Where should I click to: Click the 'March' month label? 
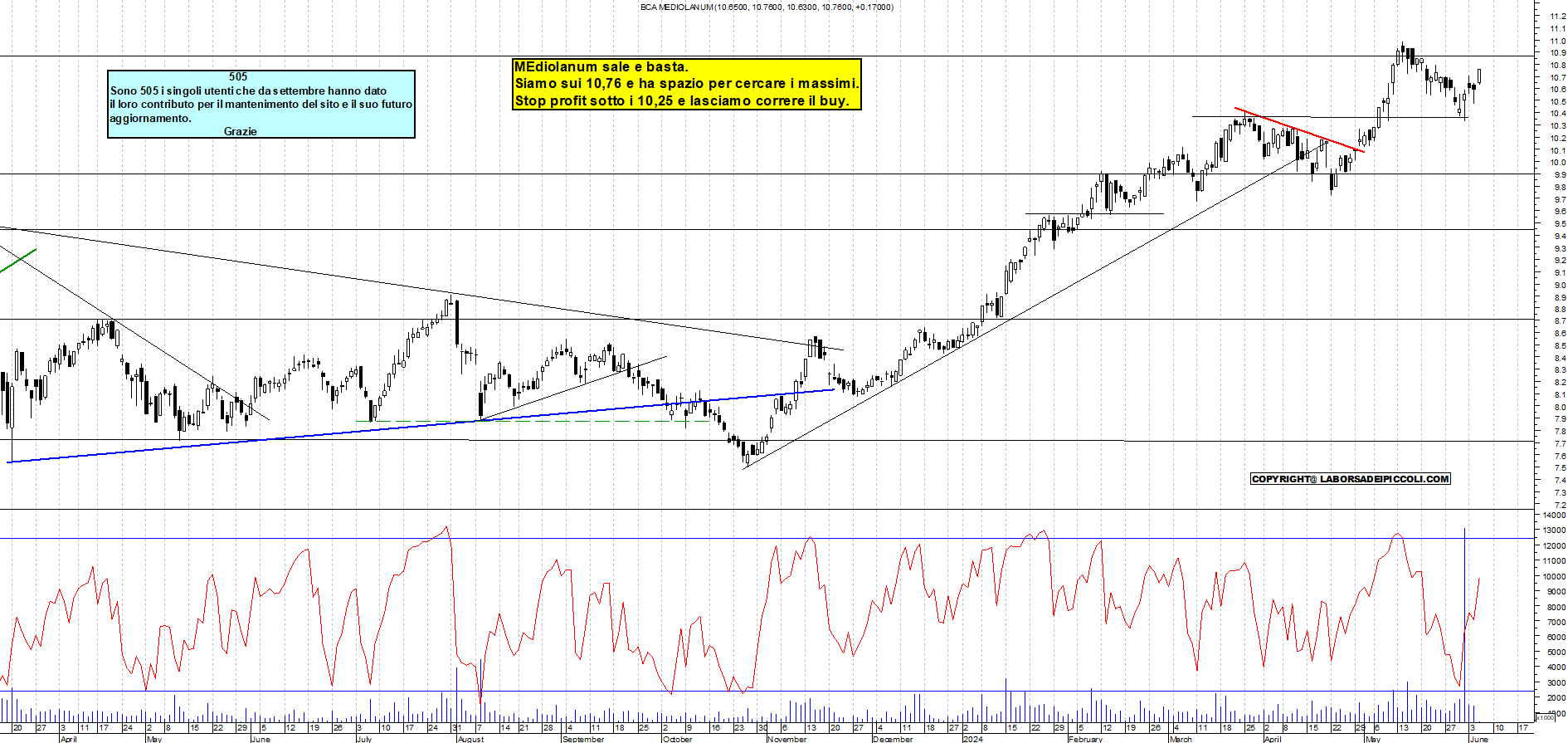click(1181, 739)
